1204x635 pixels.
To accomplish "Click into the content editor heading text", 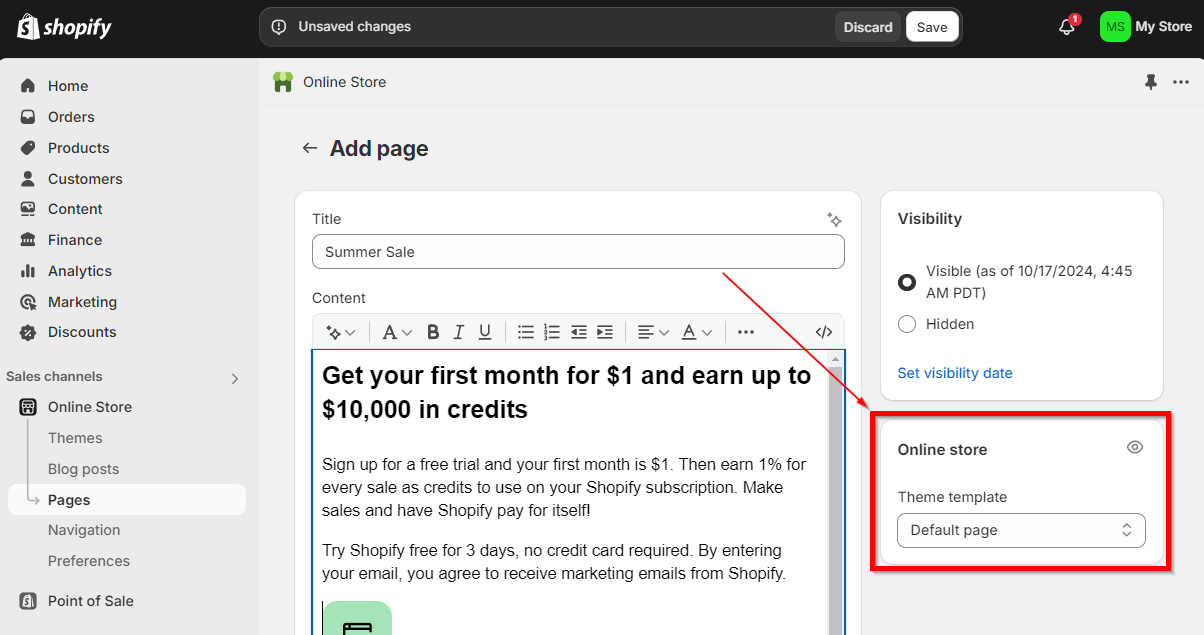I will click(x=566, y=393).
